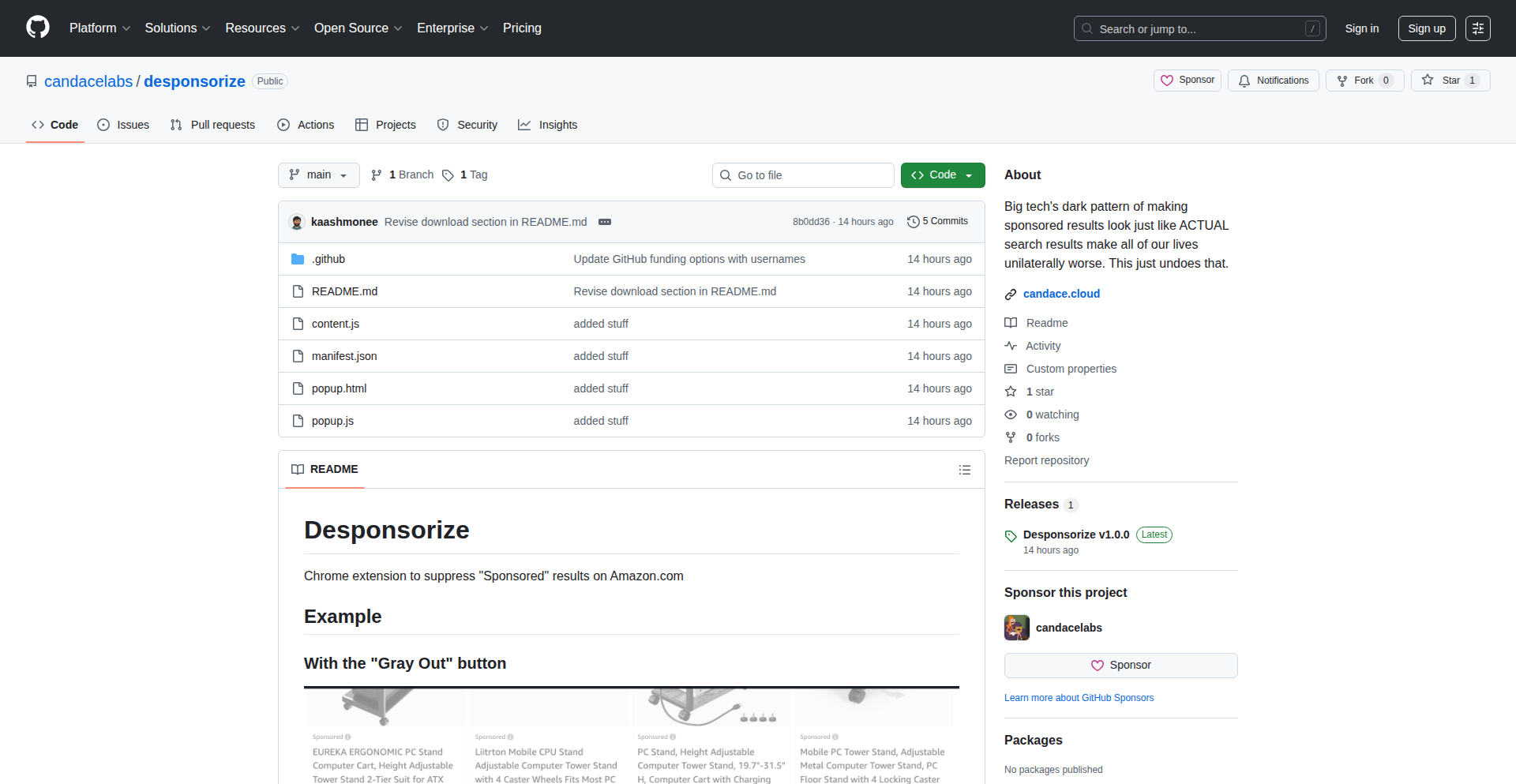The width and height of the screenshot is (1516, 784).
Task: Open the Platform dropdown menu
Action: tap(99, 28)
